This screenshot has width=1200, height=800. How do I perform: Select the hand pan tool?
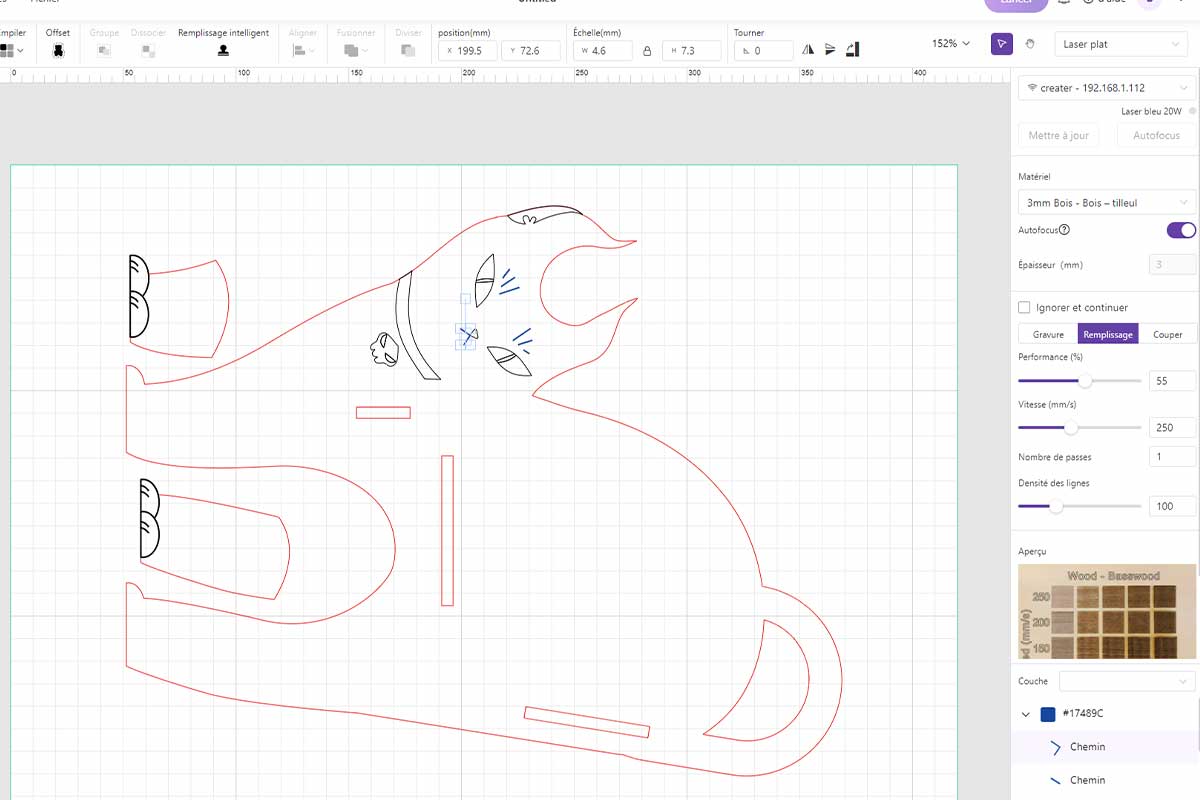[x=1032, y=44]
